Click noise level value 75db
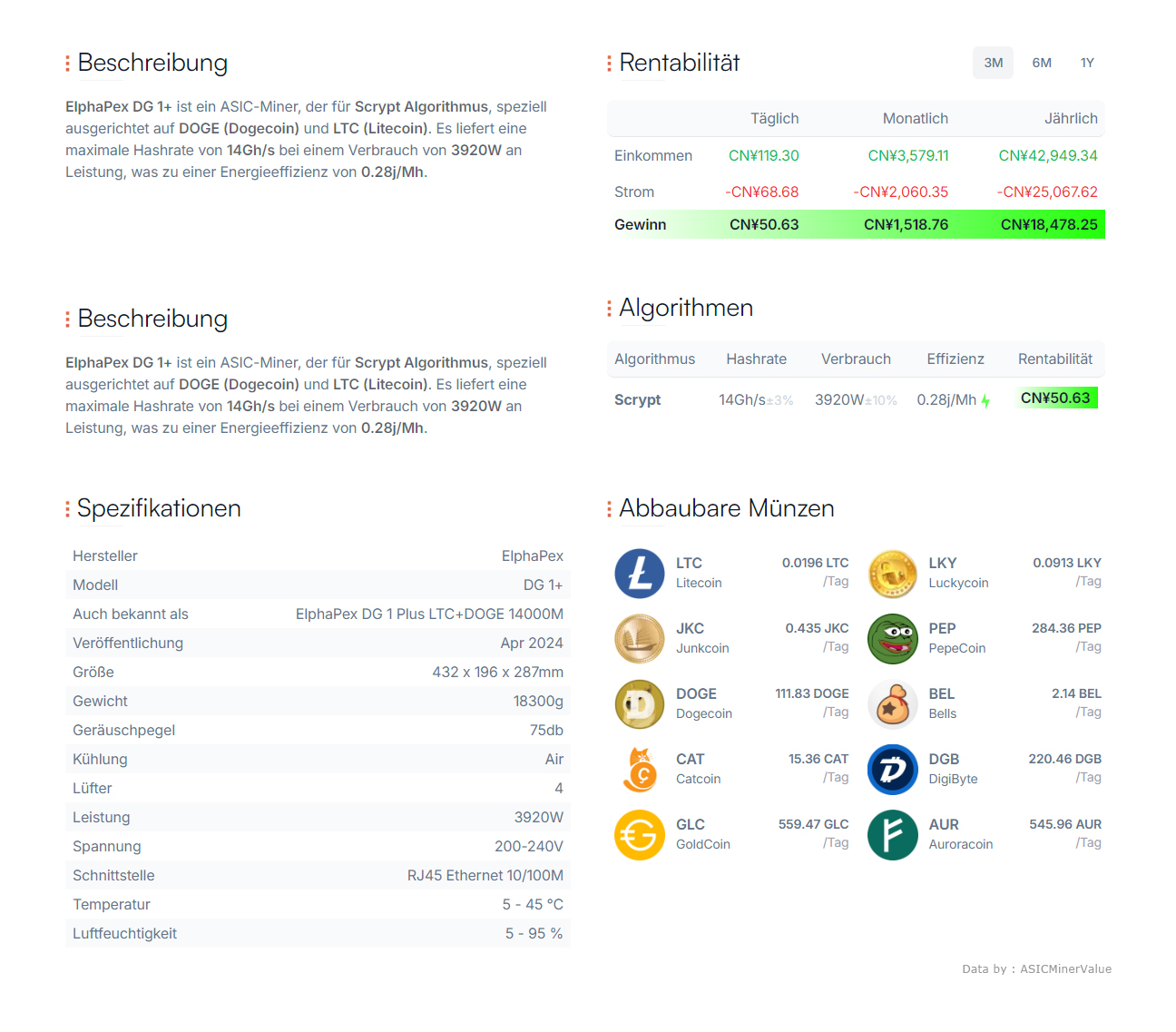The image size is (1176, 1032). coord(546,730)
